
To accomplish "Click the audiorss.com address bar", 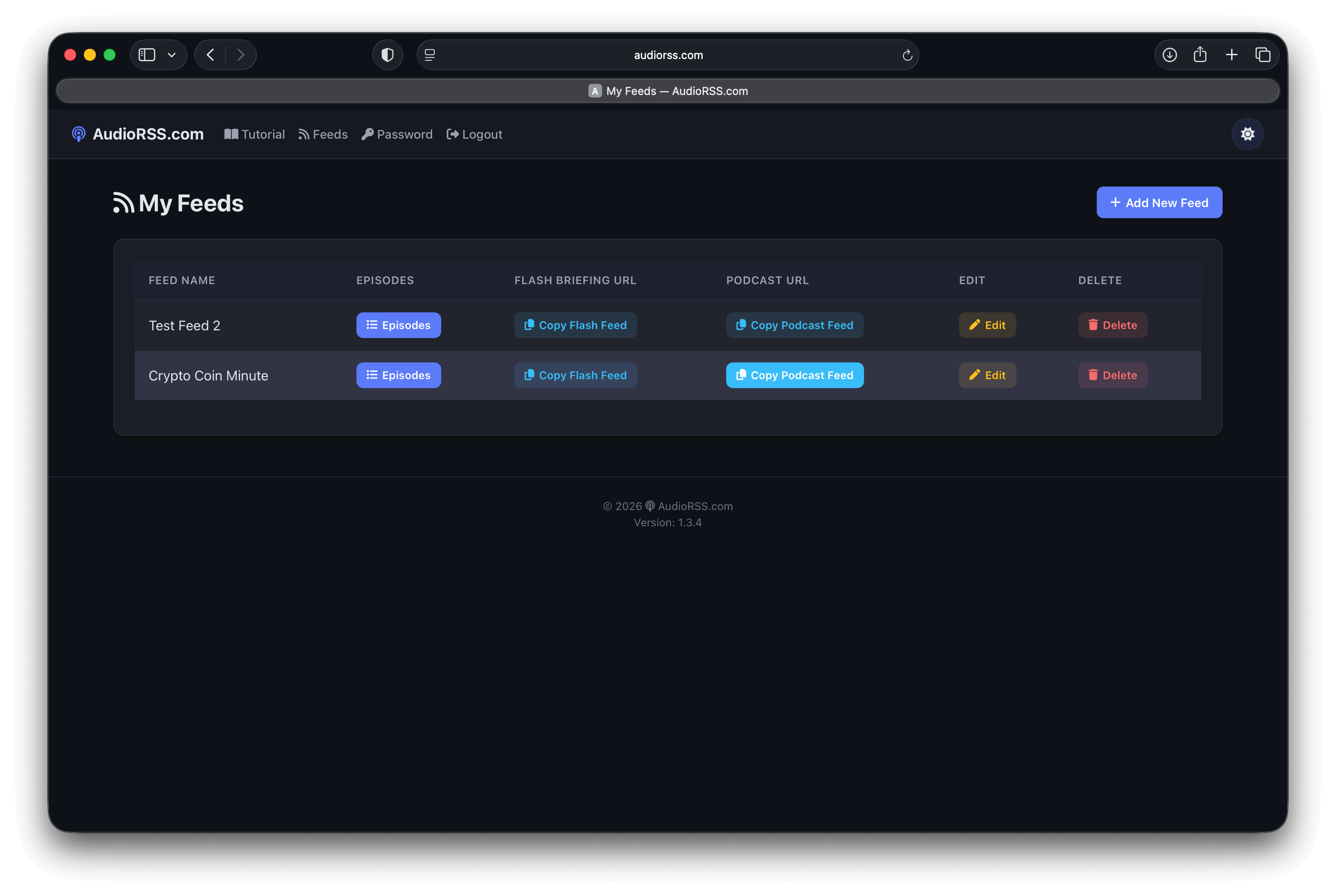I will coord(668,54).
